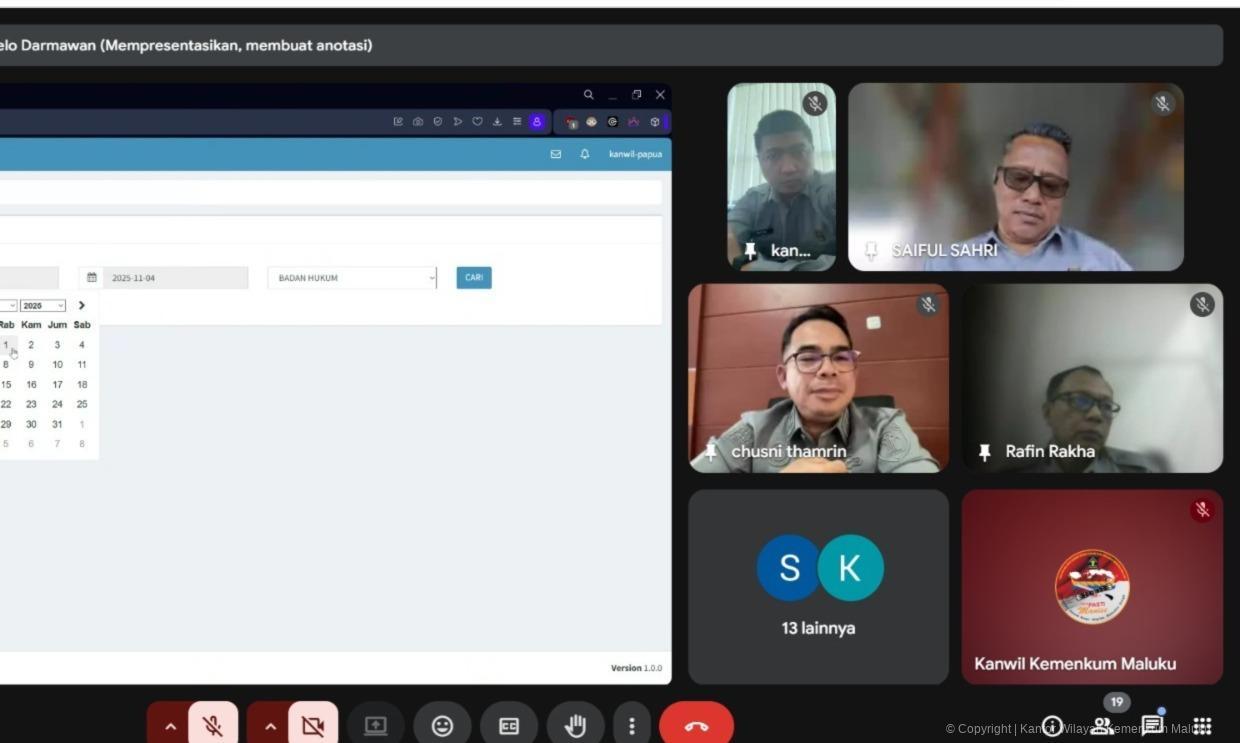This screenshot has height=743, width=1240.
Task: Open the meeting details info icon
Action: (x=1051, y=726)
